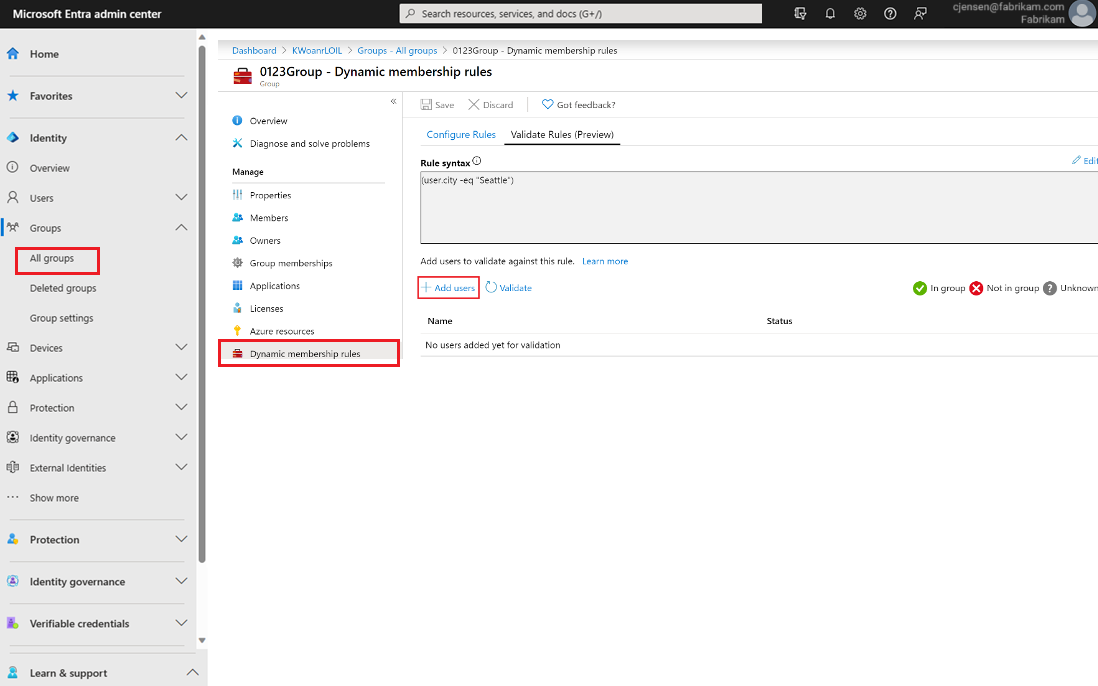Open Overview under Identity in sidebar

click(x=50, y=168)
